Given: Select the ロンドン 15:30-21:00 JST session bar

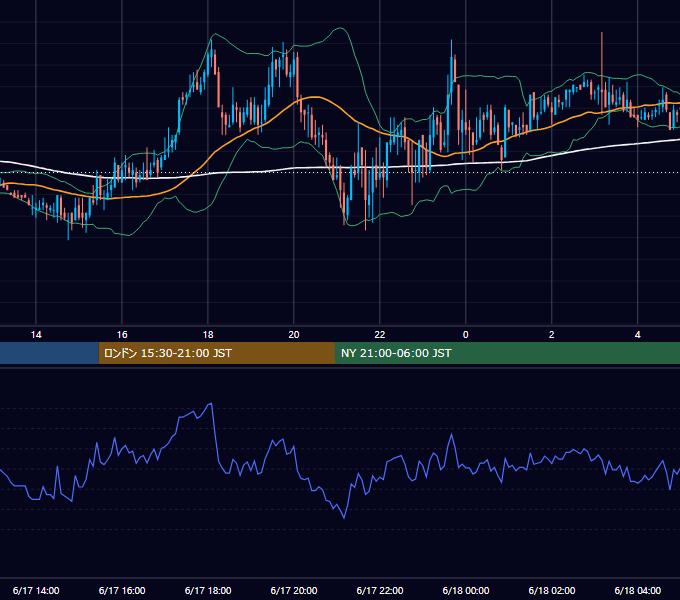Looking at the screenshot, I should (217, 353).
